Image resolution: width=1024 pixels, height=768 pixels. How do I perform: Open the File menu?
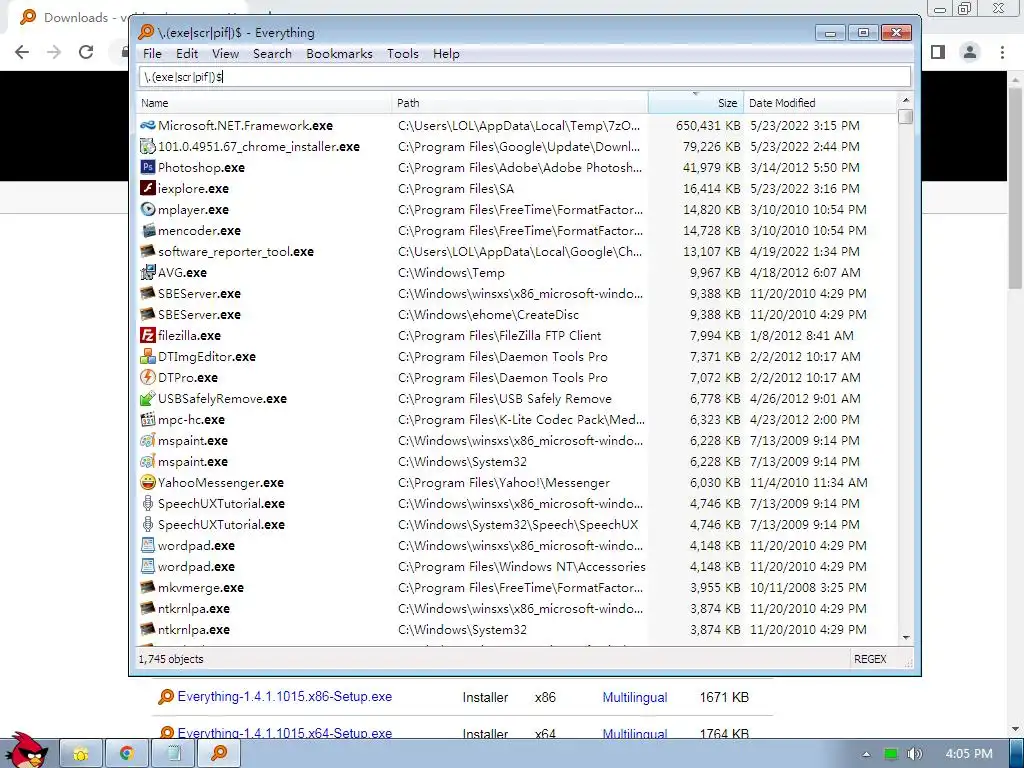tap(152, 54)
